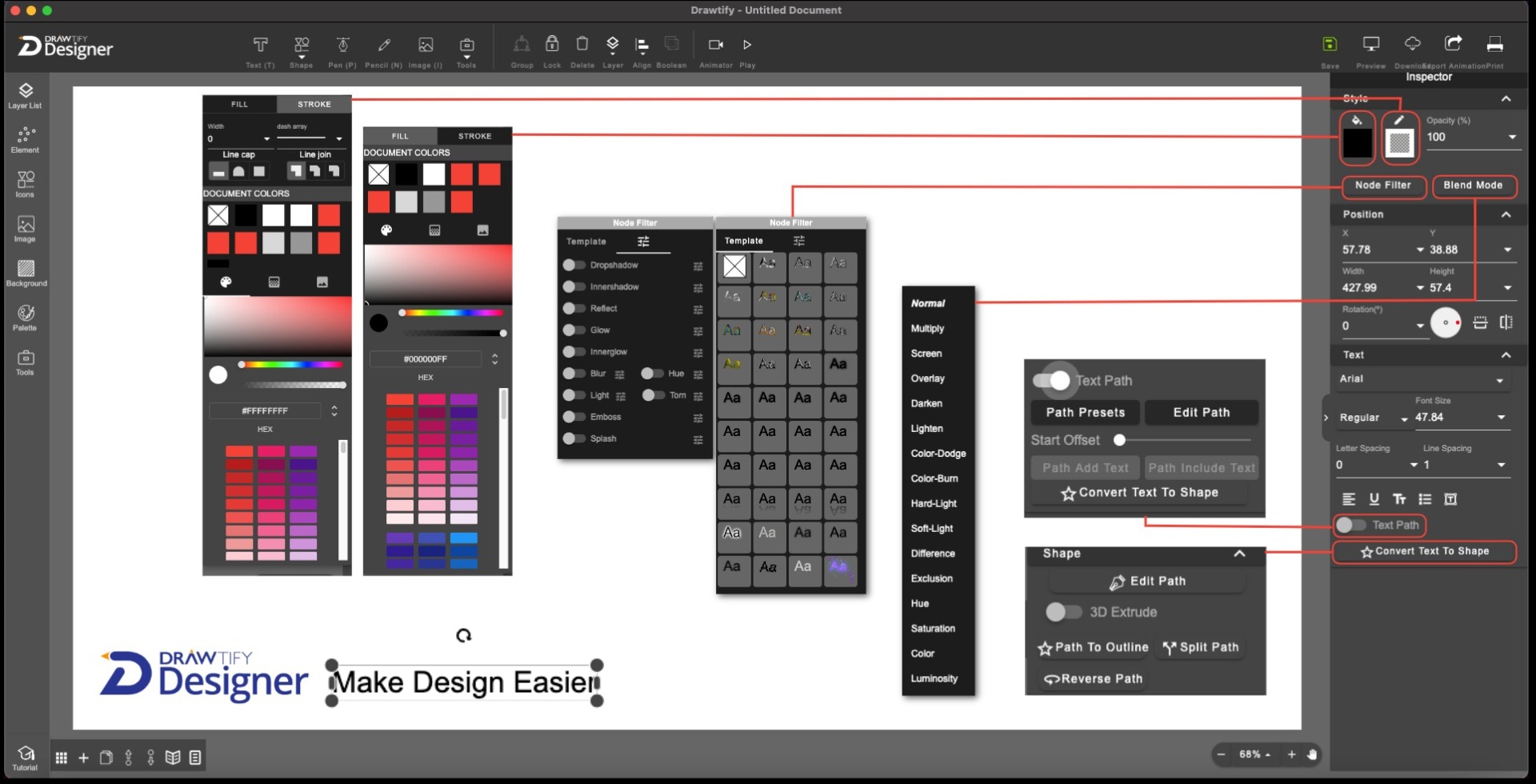This screenshot has height=784, width=1536.
Task: Toggle Glow filter switch
Action: tap(574, 330)
